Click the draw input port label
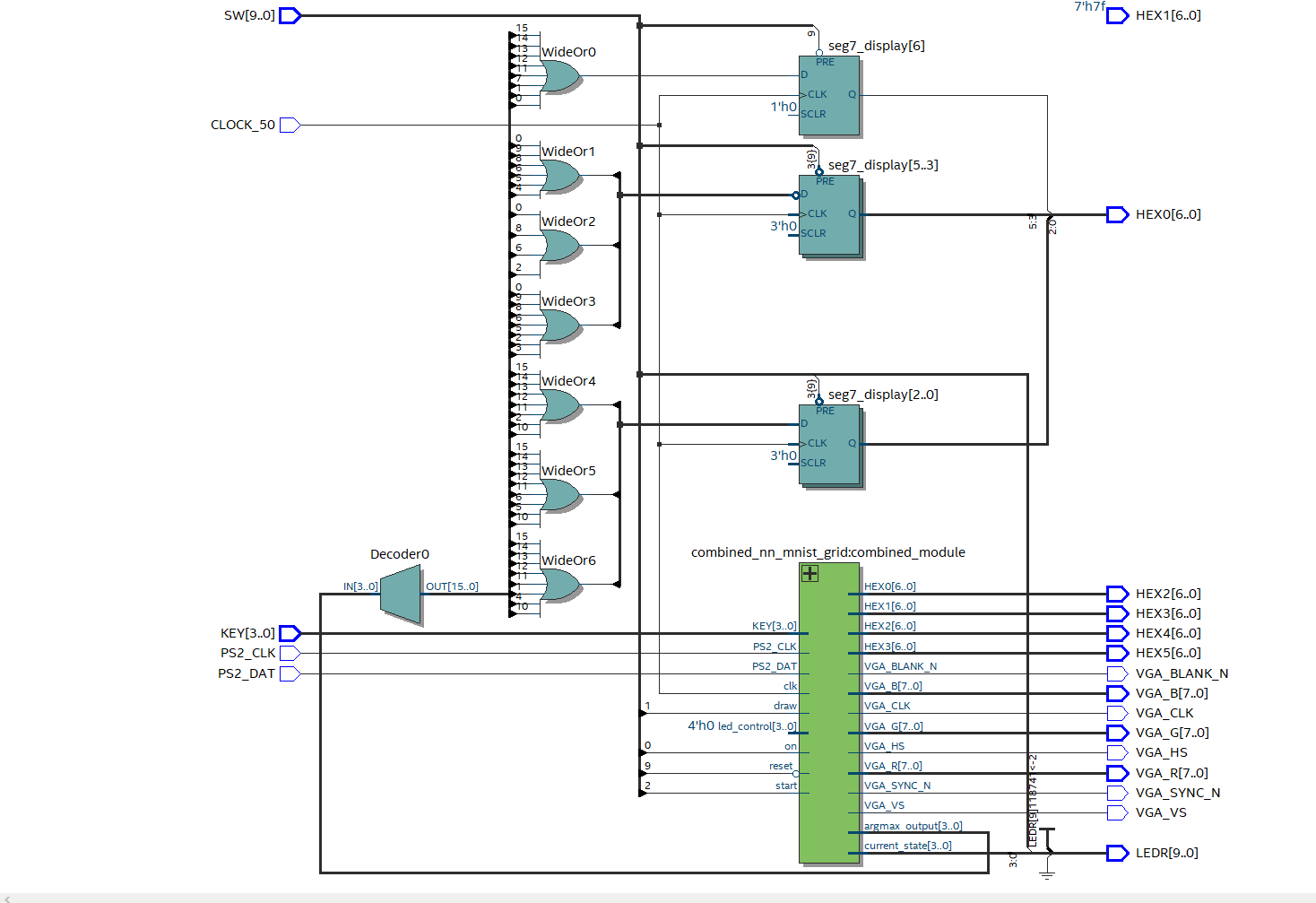Screen dimensions: 1316x903 [x=785, y=706]
